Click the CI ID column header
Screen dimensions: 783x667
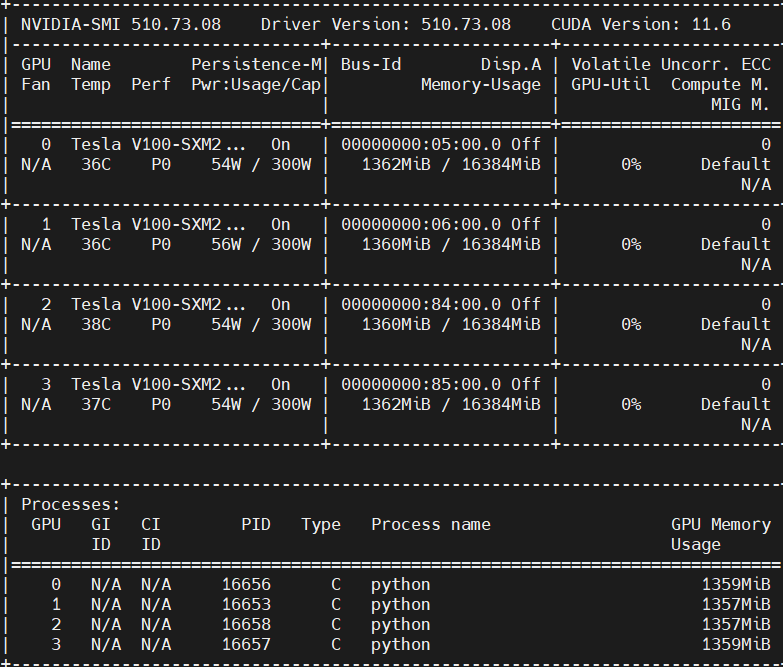click(x=151, y=534)
